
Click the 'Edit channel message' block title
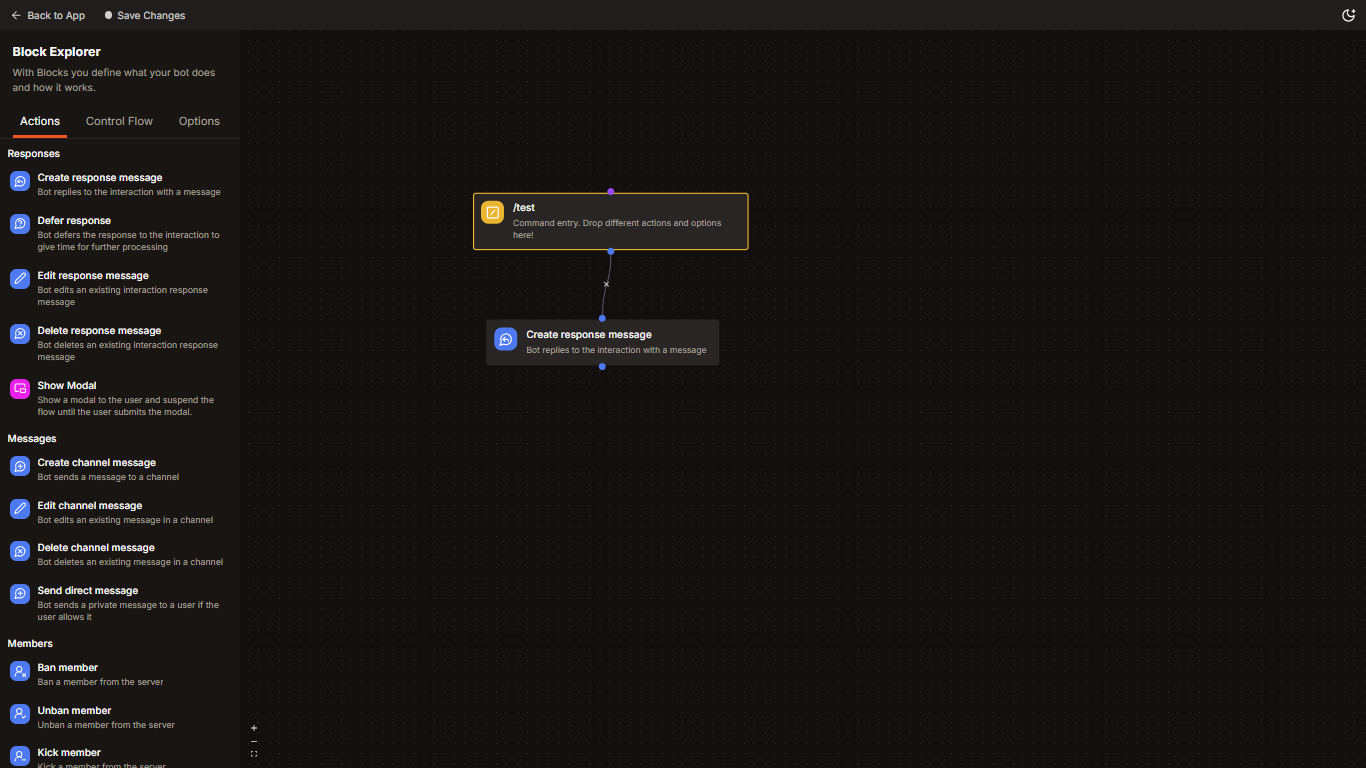point(90,505)
